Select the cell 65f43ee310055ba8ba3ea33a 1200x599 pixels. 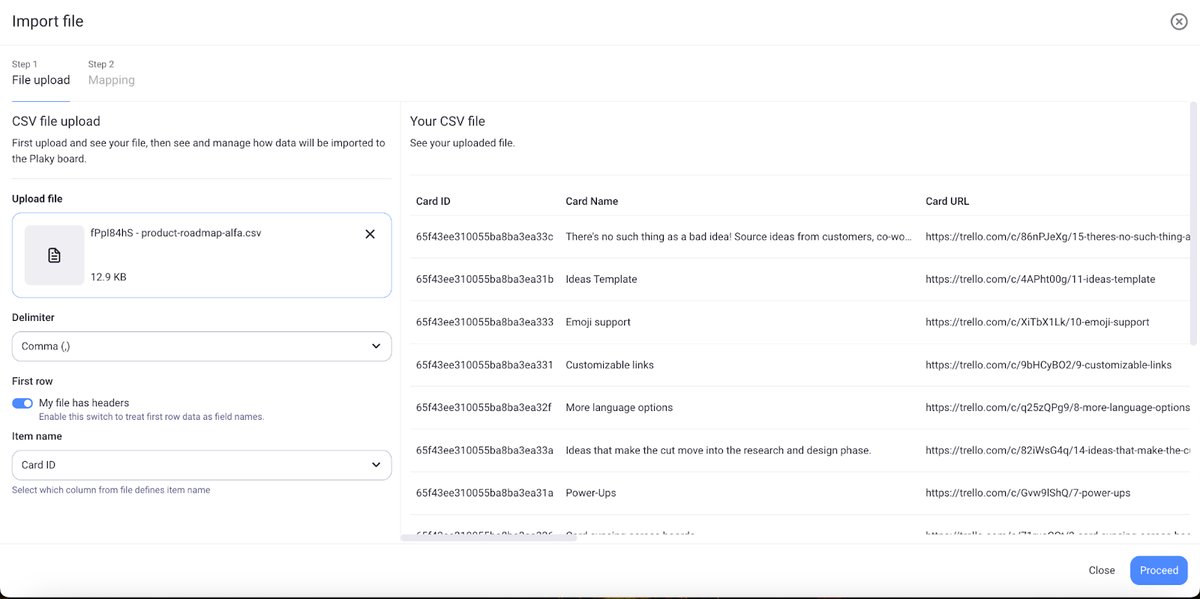tap(485, 450)
